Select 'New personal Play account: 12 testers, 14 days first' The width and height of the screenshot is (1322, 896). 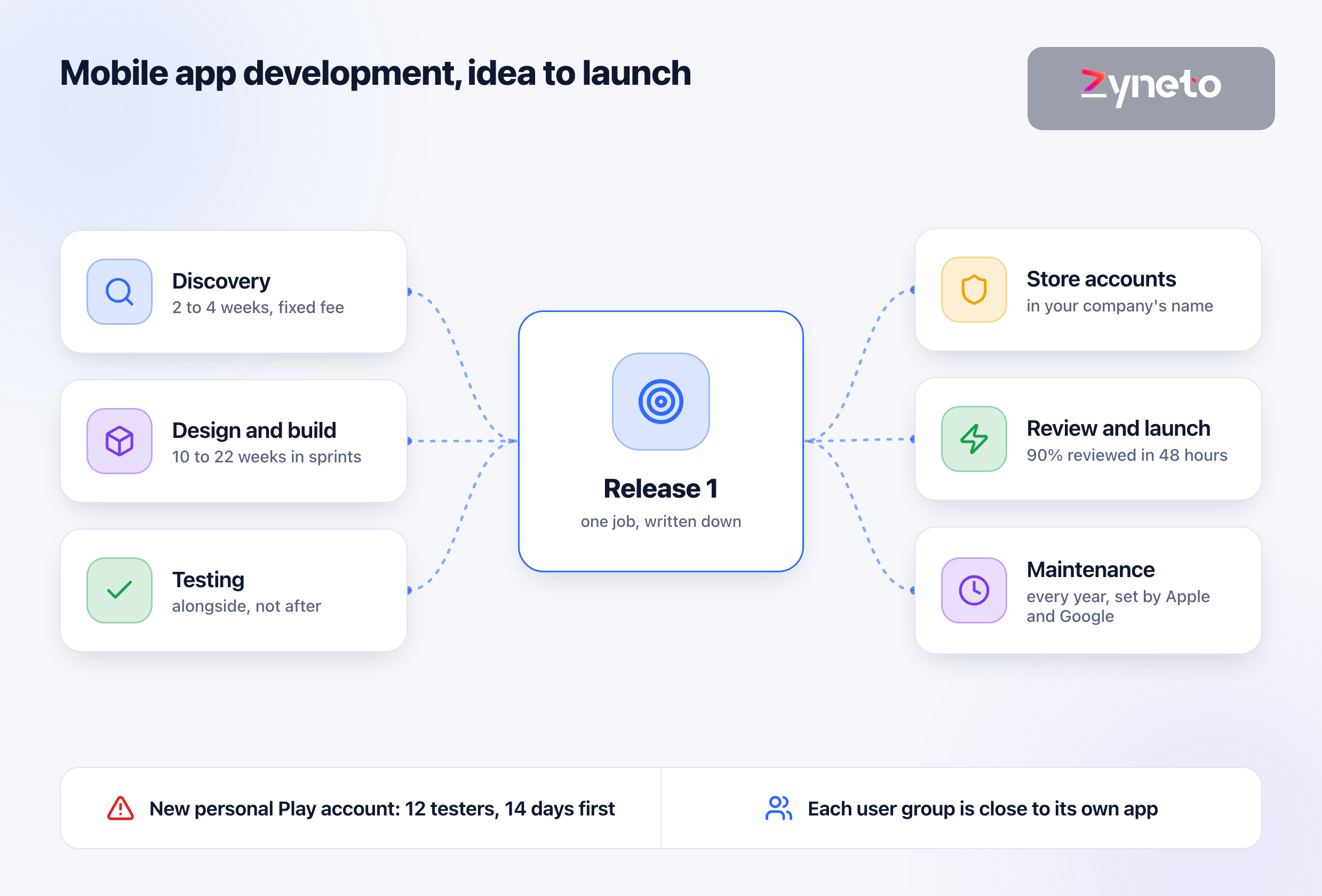(x=383, y=809)
